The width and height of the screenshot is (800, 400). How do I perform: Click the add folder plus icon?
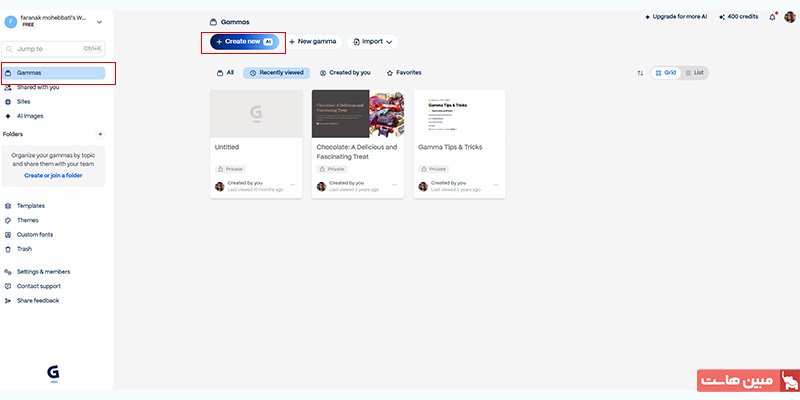[x=99, y=133]
